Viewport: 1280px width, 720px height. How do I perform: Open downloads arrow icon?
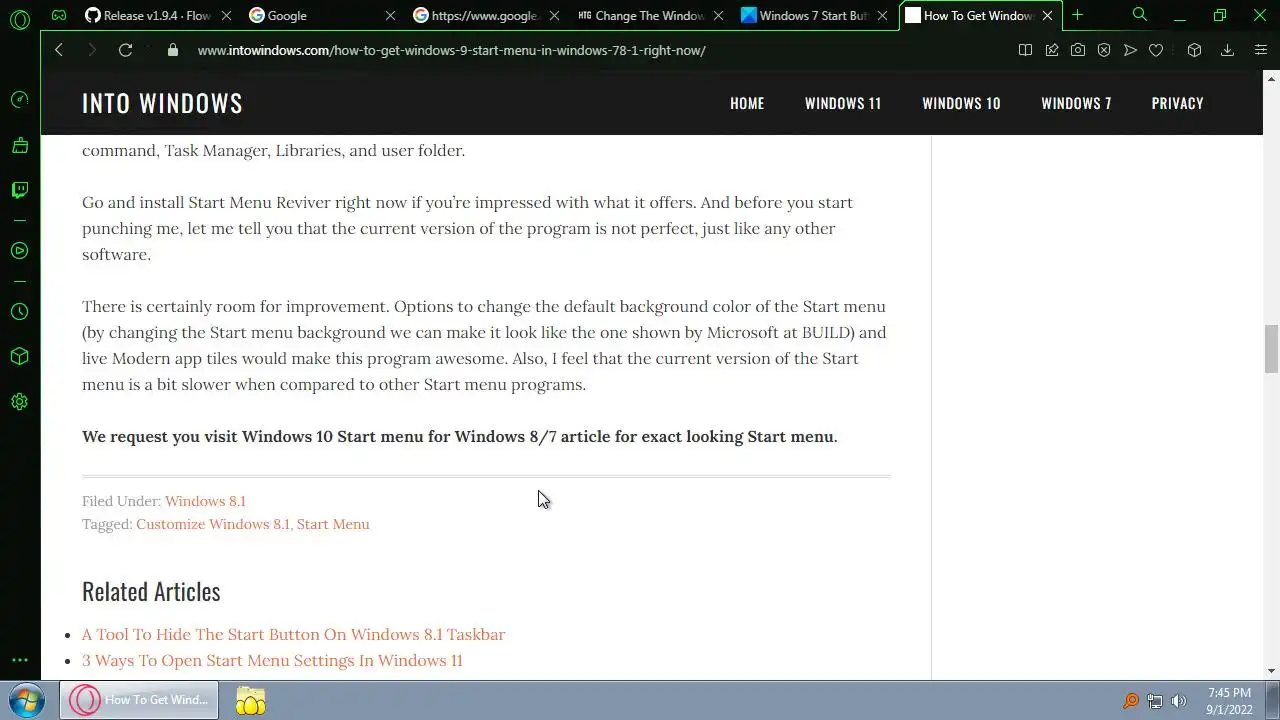(x=1228, y=50)
